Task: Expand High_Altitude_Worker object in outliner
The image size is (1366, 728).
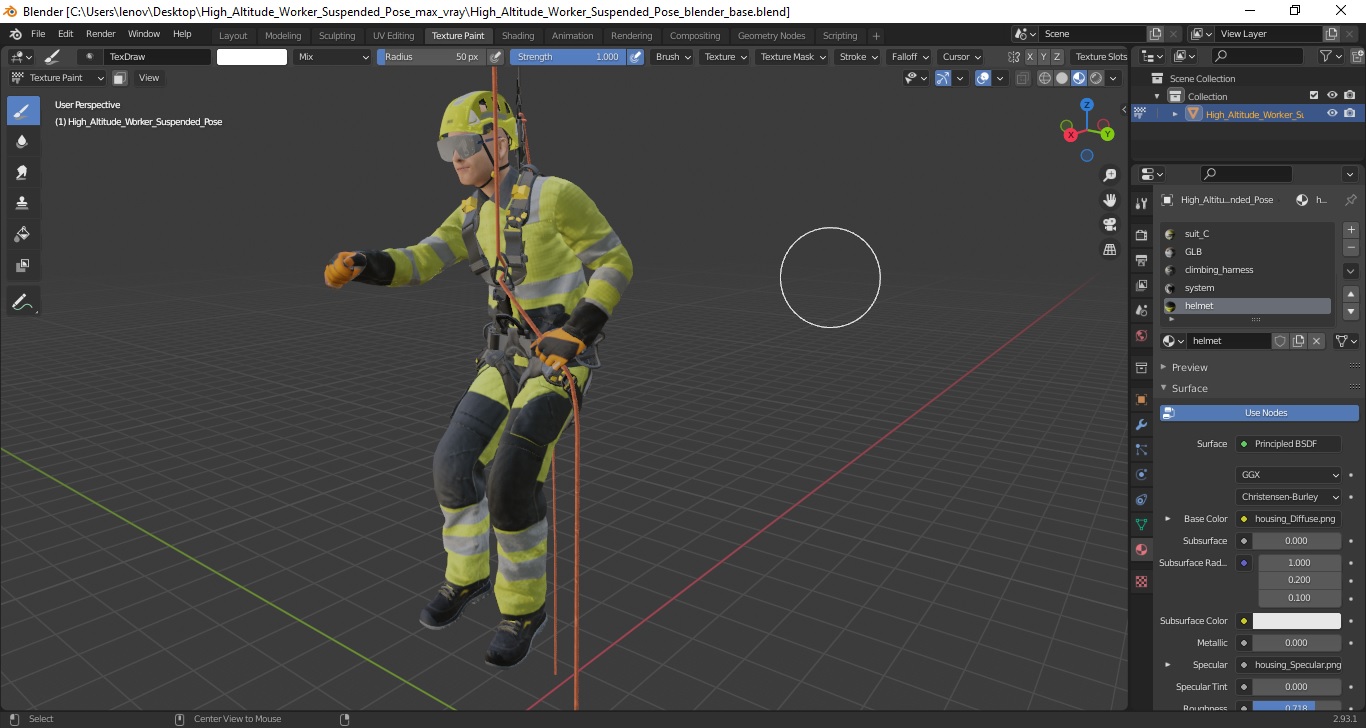Action: click(1175, 114)
